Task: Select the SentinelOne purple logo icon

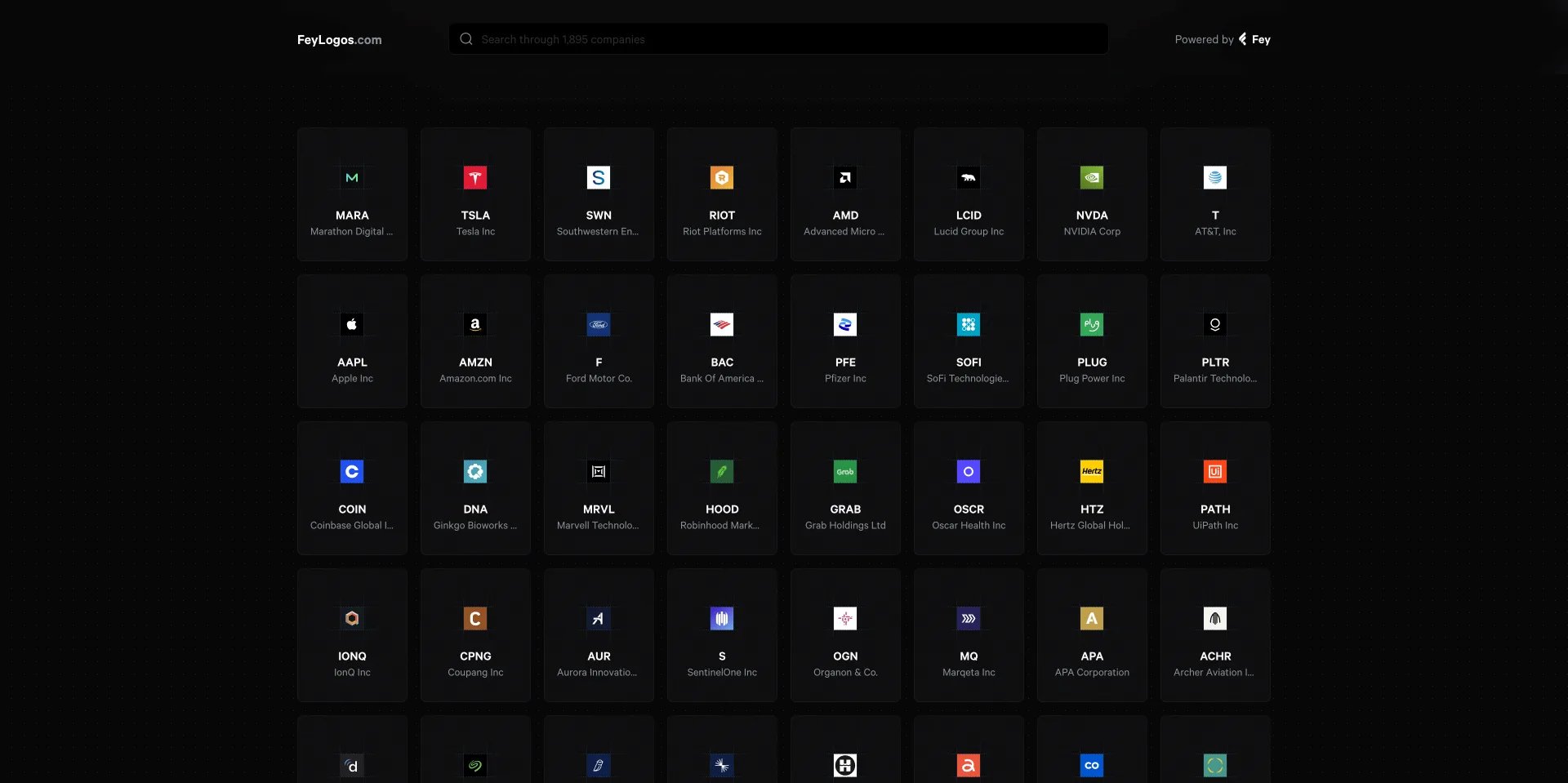Action: point(722,618)
